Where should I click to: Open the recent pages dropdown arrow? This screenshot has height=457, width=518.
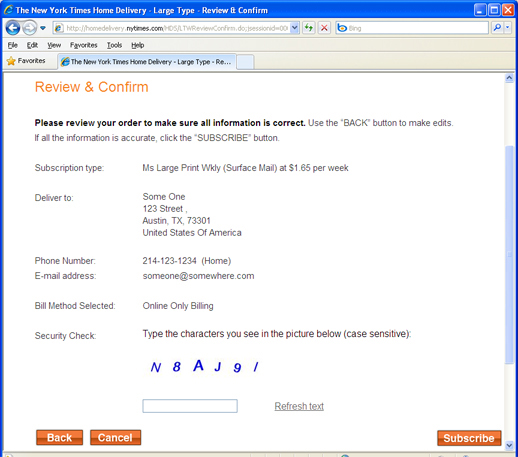[43, 28]
